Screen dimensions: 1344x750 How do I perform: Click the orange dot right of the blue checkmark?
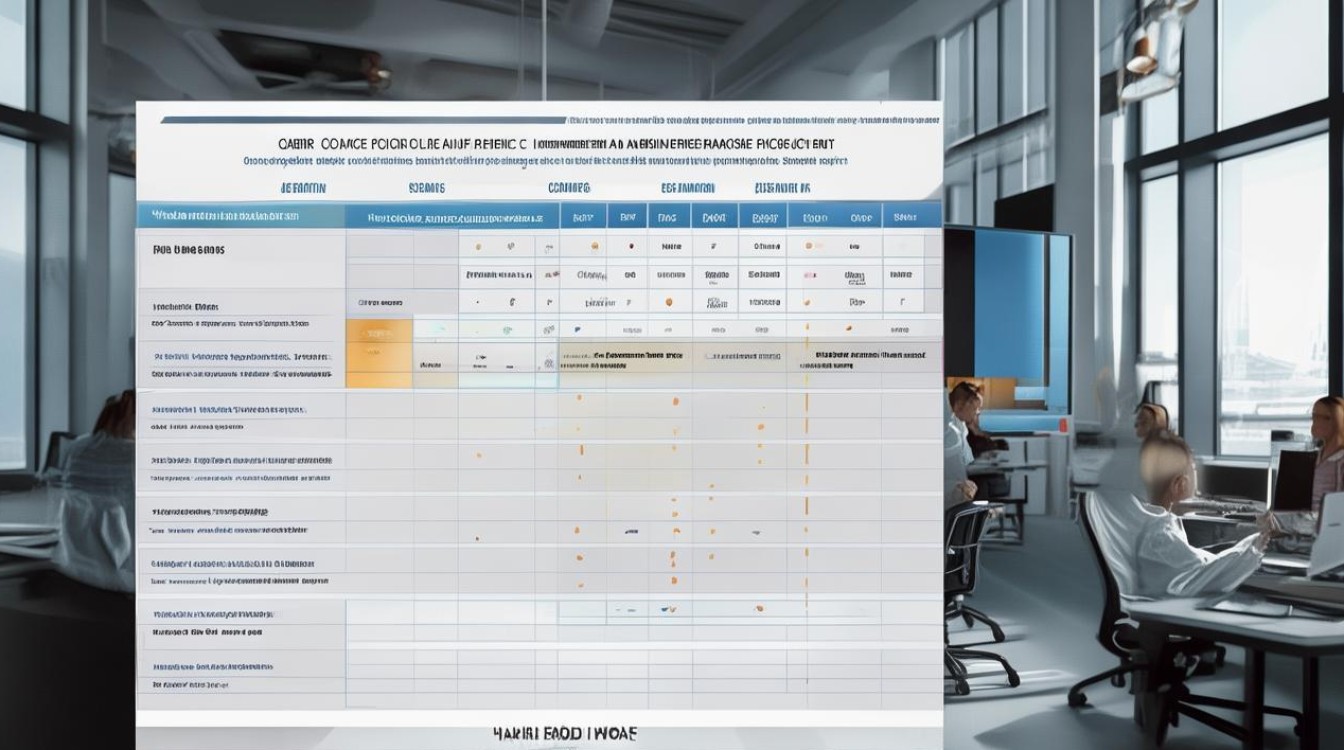click(758, 607)
